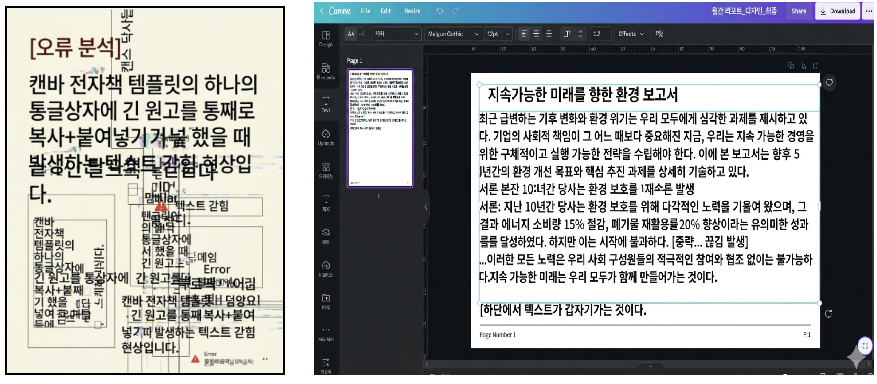This screenshot has height=384, width=877.
Task: Open the capital T icon panel in the sidebar
Action: (x=326, y=202)
